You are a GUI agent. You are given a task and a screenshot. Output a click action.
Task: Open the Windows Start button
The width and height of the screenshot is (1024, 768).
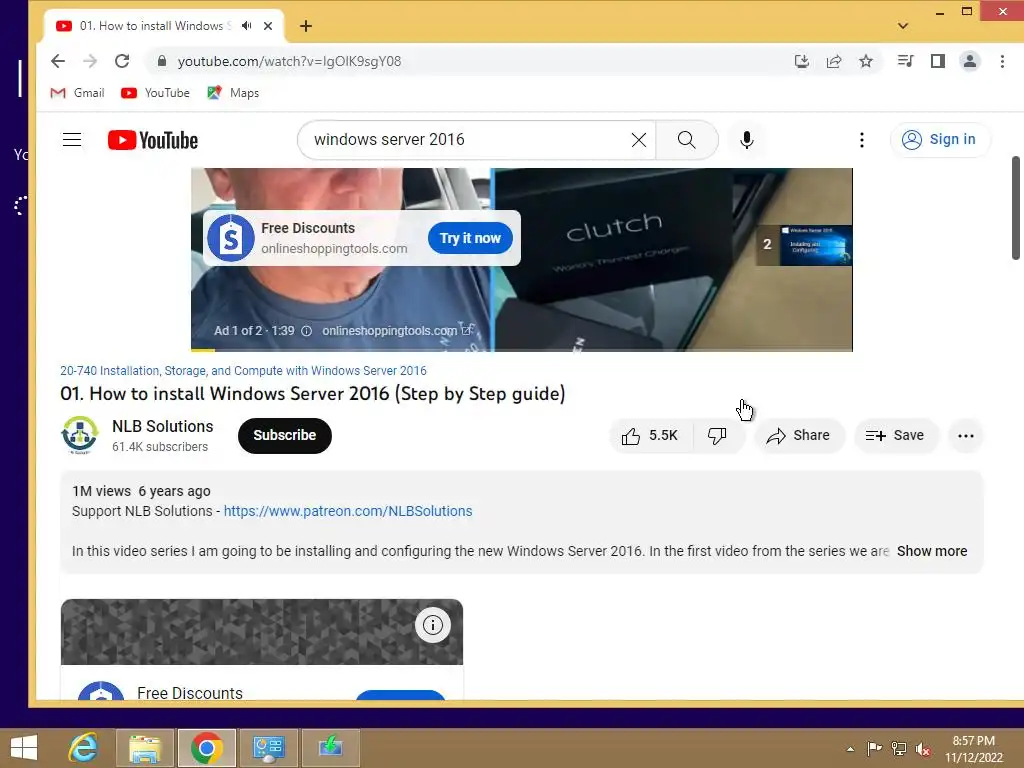24,748
